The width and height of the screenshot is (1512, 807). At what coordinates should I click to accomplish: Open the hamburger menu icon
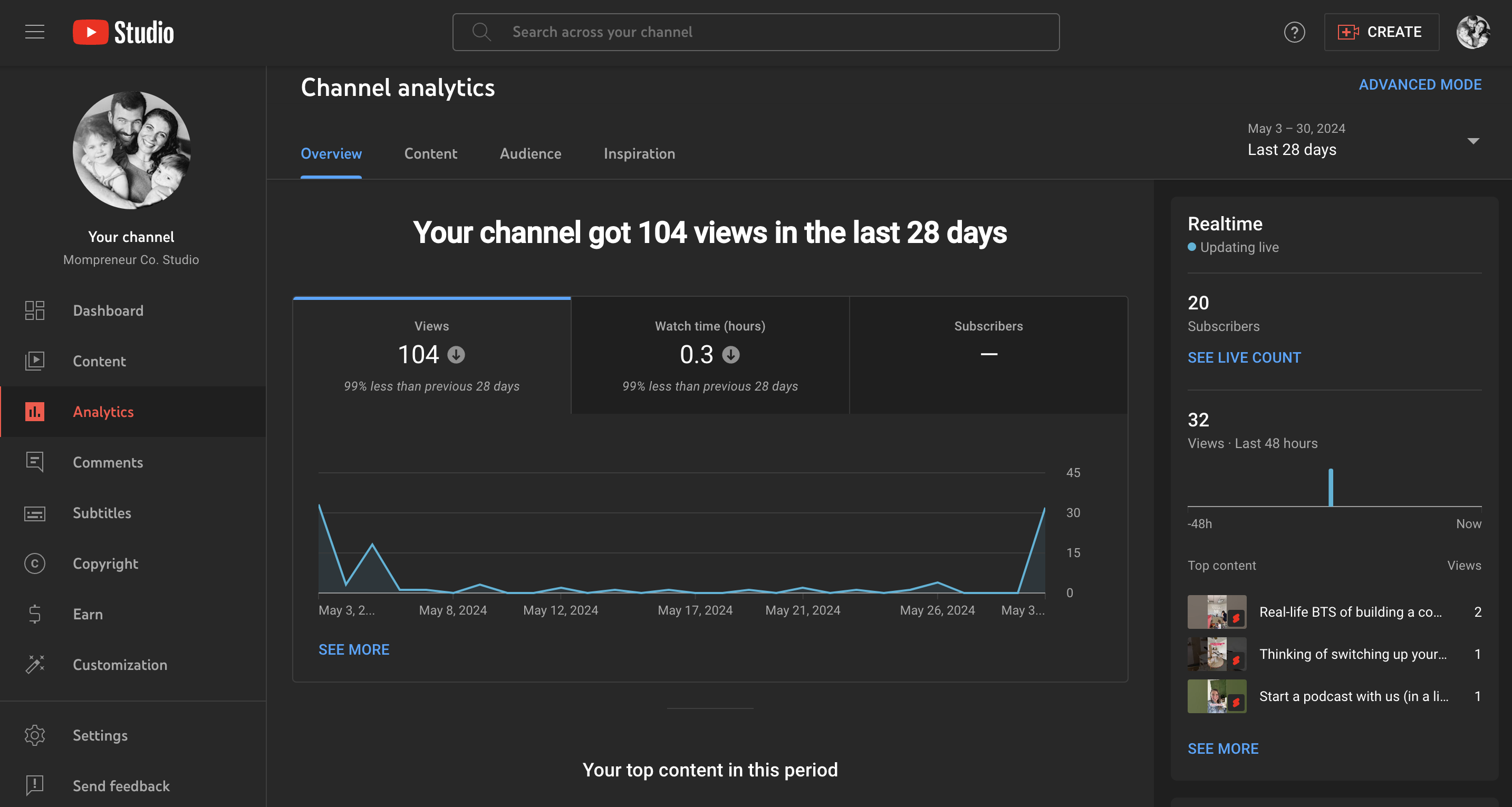click(x=35, y=32)
